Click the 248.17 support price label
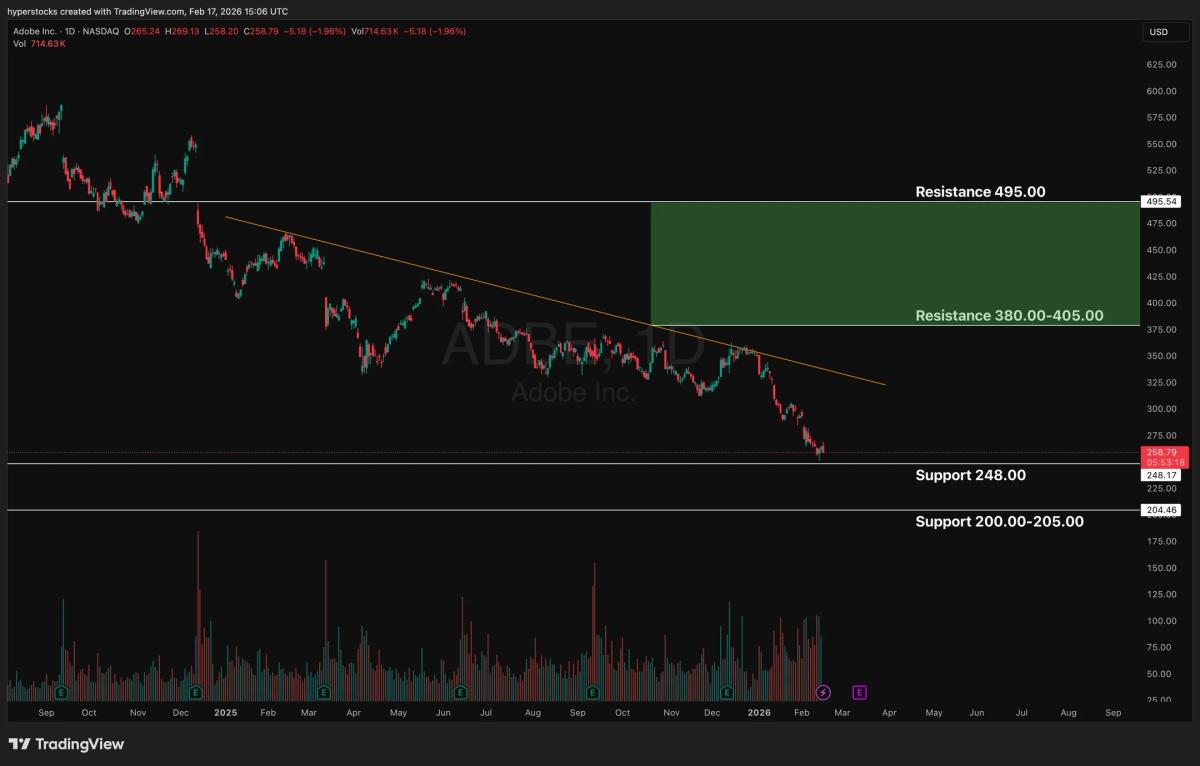This screenshot has height=766, width=1200. click(x=1162, y=476)
